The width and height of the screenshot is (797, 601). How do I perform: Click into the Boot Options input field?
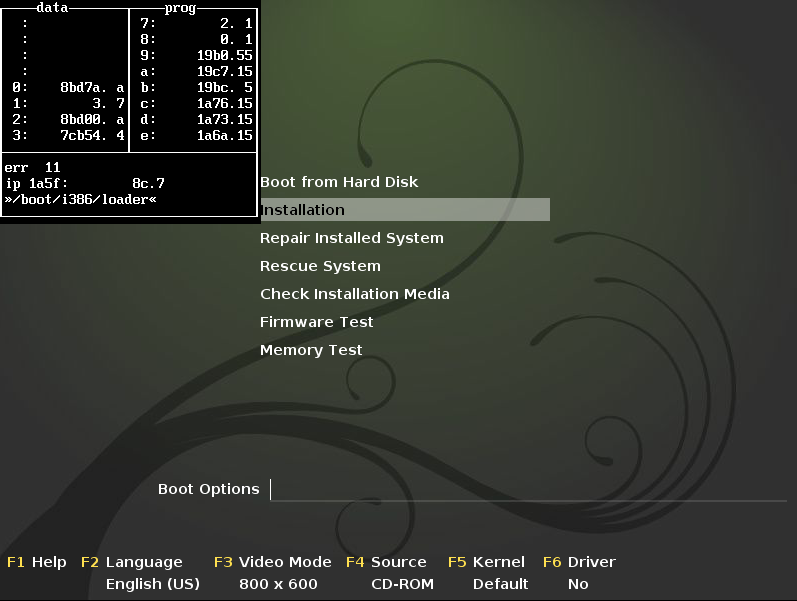[527, 489]
